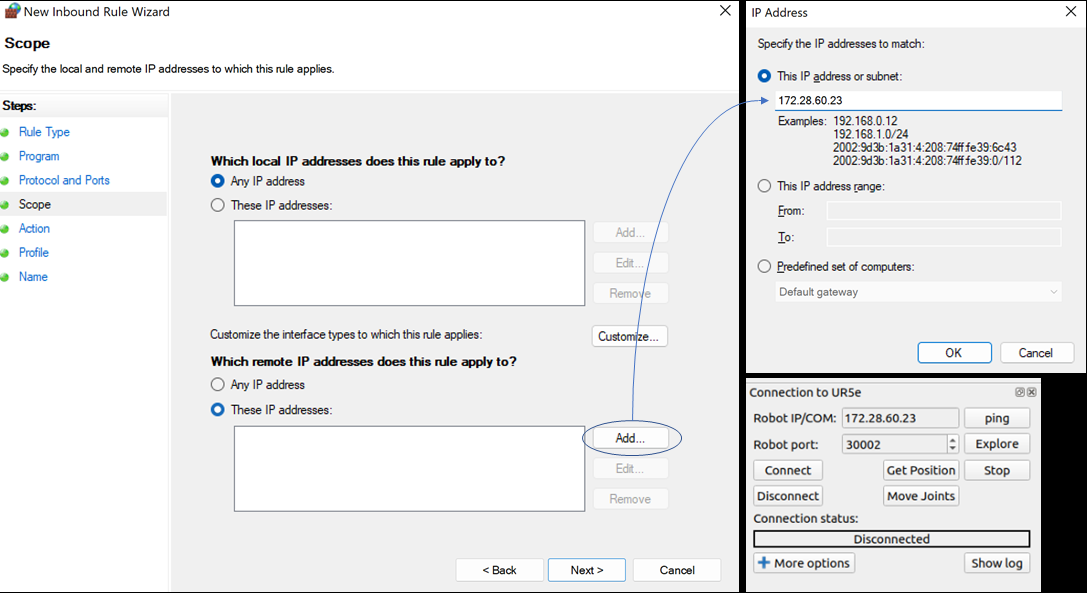Screen dimensions: 1087x593
Task: Expand More options with the plus icon
Action: [x=764, y=563]
